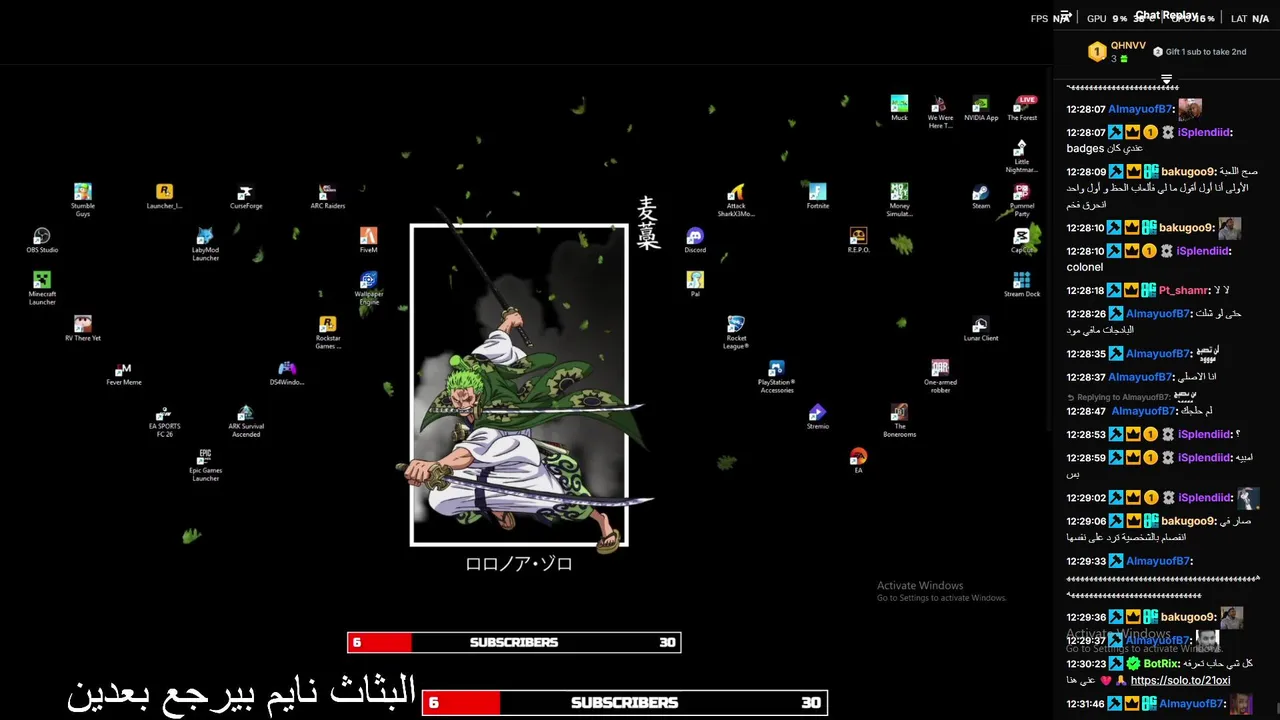
Task: Launch the Discord desktop icon
Action: 695,241
